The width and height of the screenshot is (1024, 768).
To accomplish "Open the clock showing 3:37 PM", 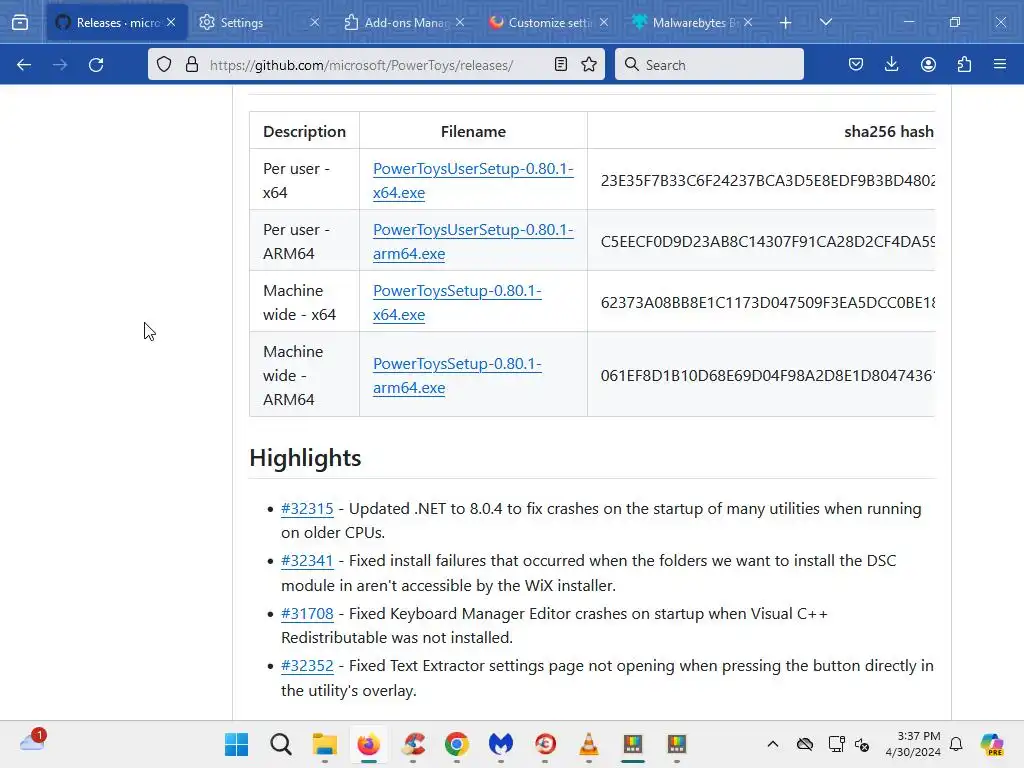I will click(913, 744).
